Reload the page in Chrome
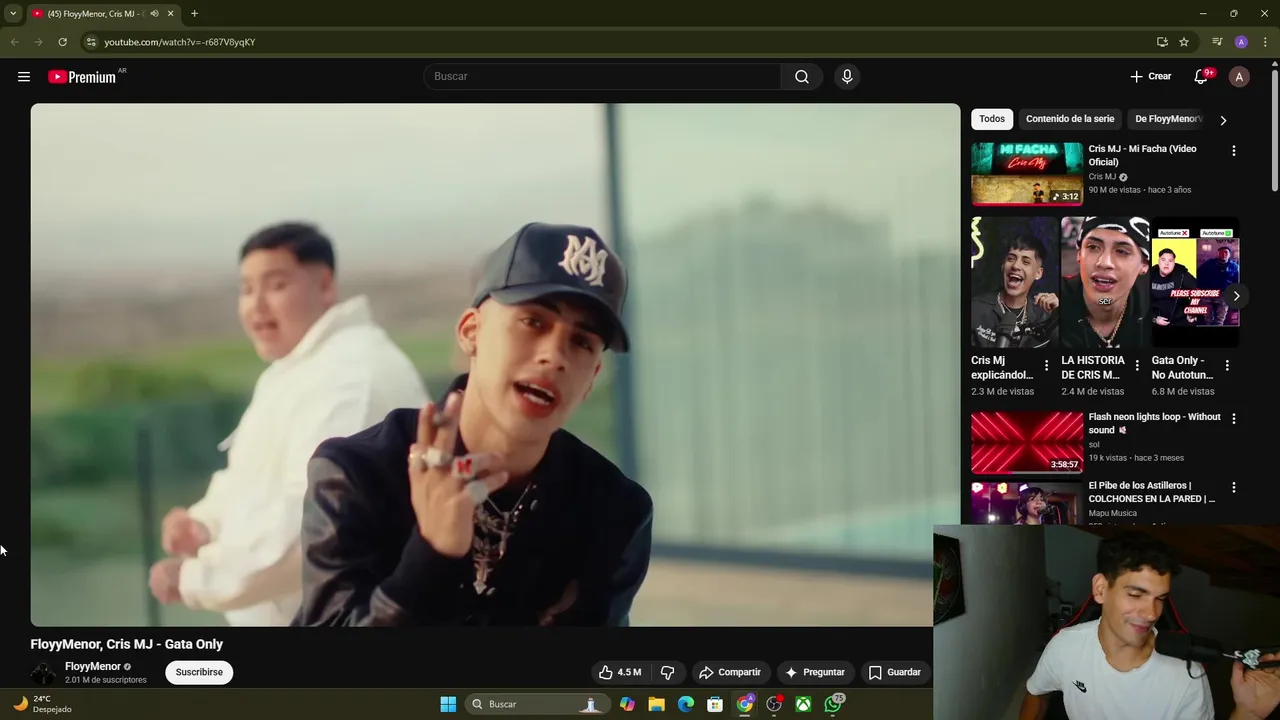Viewport: 1280px width, 720px height. point(62,42)
